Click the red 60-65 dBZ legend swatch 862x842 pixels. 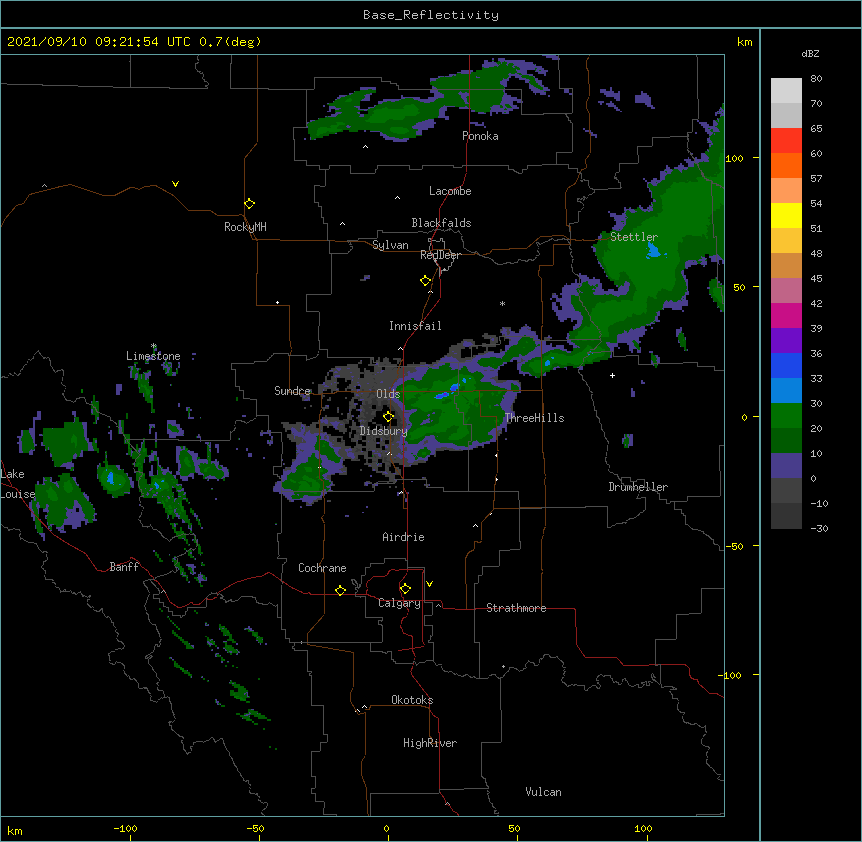pos(786,141)
